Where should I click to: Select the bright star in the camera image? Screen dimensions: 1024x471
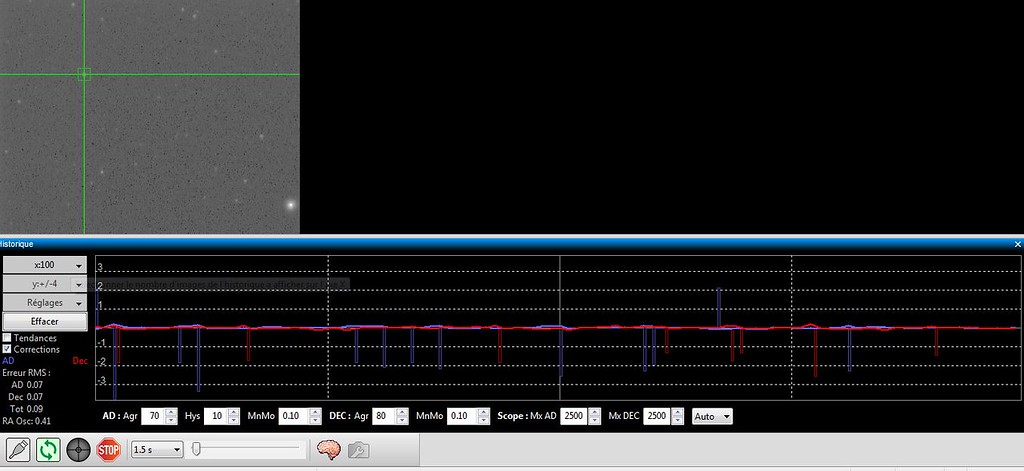click(x=291, y=204)
